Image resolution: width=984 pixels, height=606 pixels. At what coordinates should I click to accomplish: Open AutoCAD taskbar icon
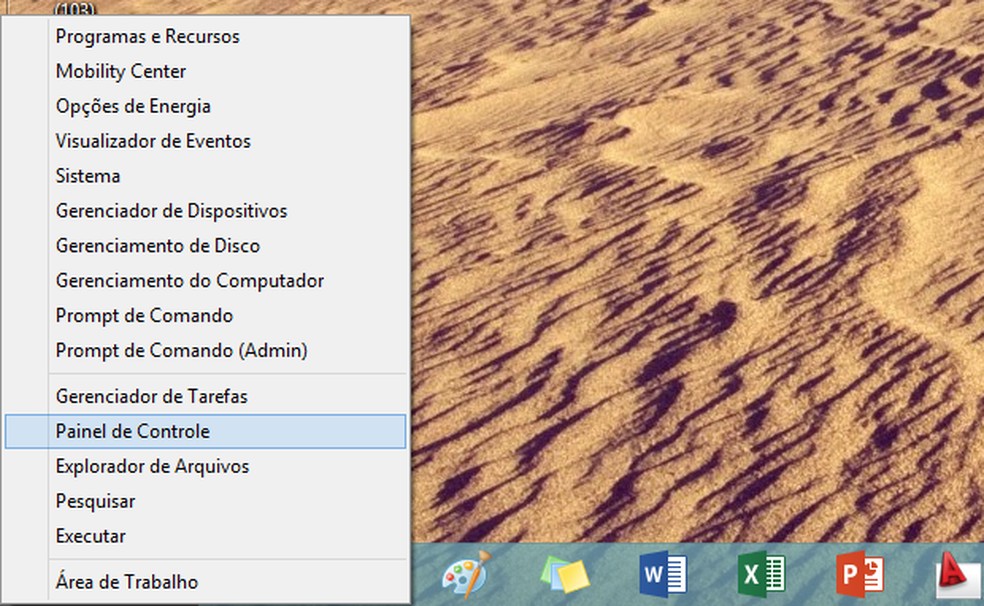click(958, 574)
